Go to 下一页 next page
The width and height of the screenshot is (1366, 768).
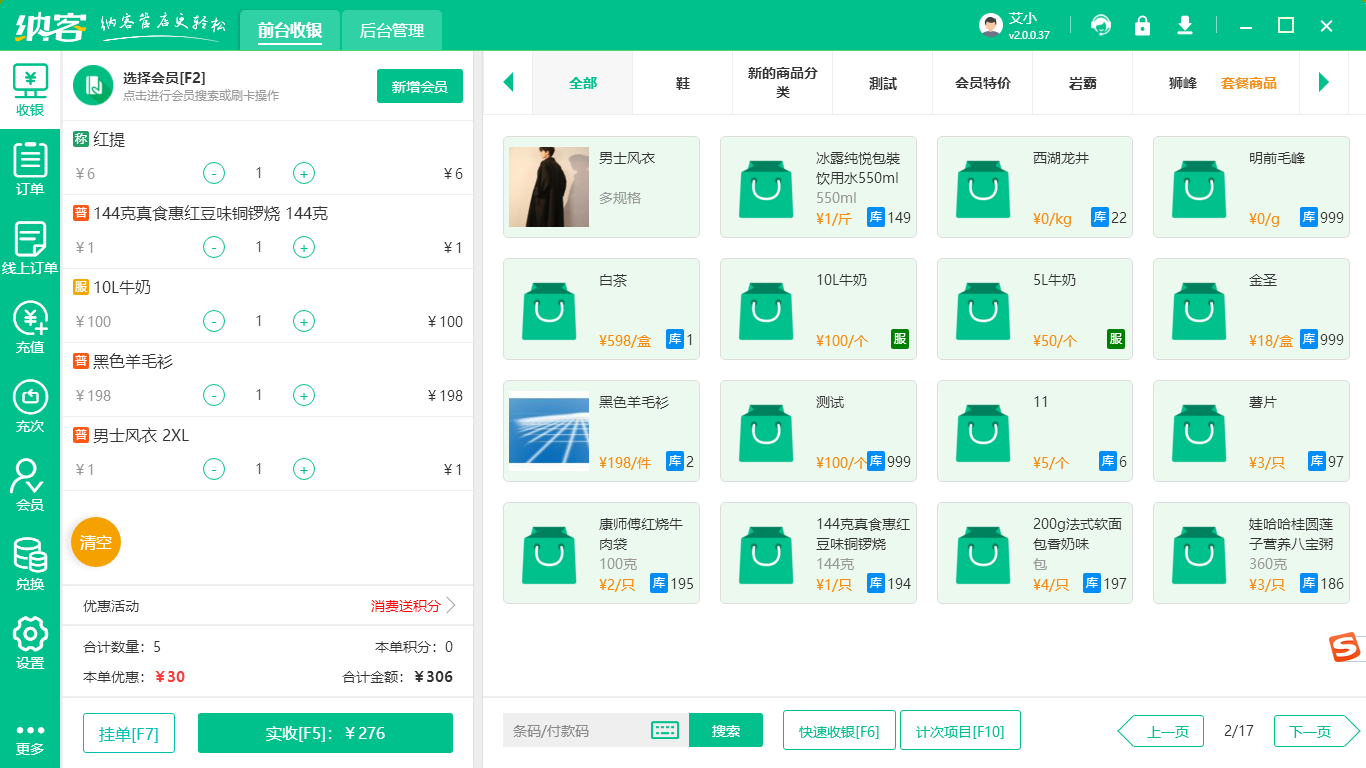[1317, 731]
